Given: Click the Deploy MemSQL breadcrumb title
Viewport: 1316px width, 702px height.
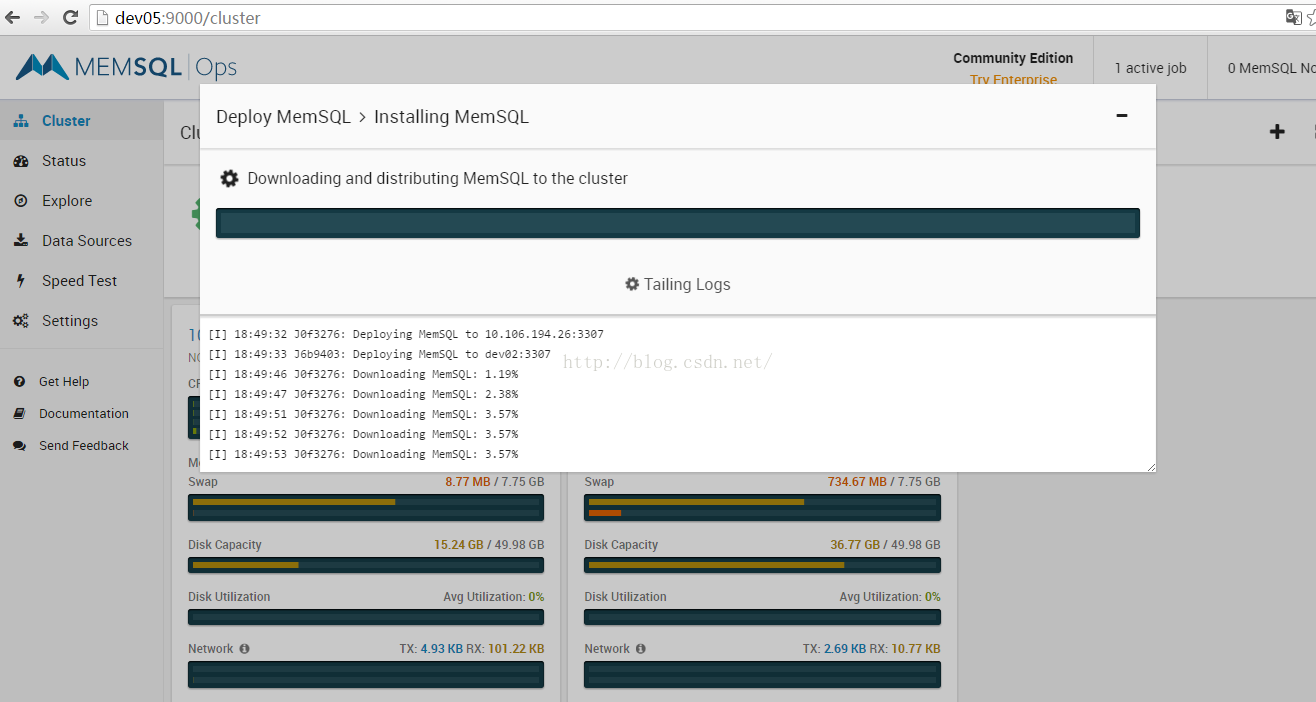Looking at the screenshot, I should (283, 117).
